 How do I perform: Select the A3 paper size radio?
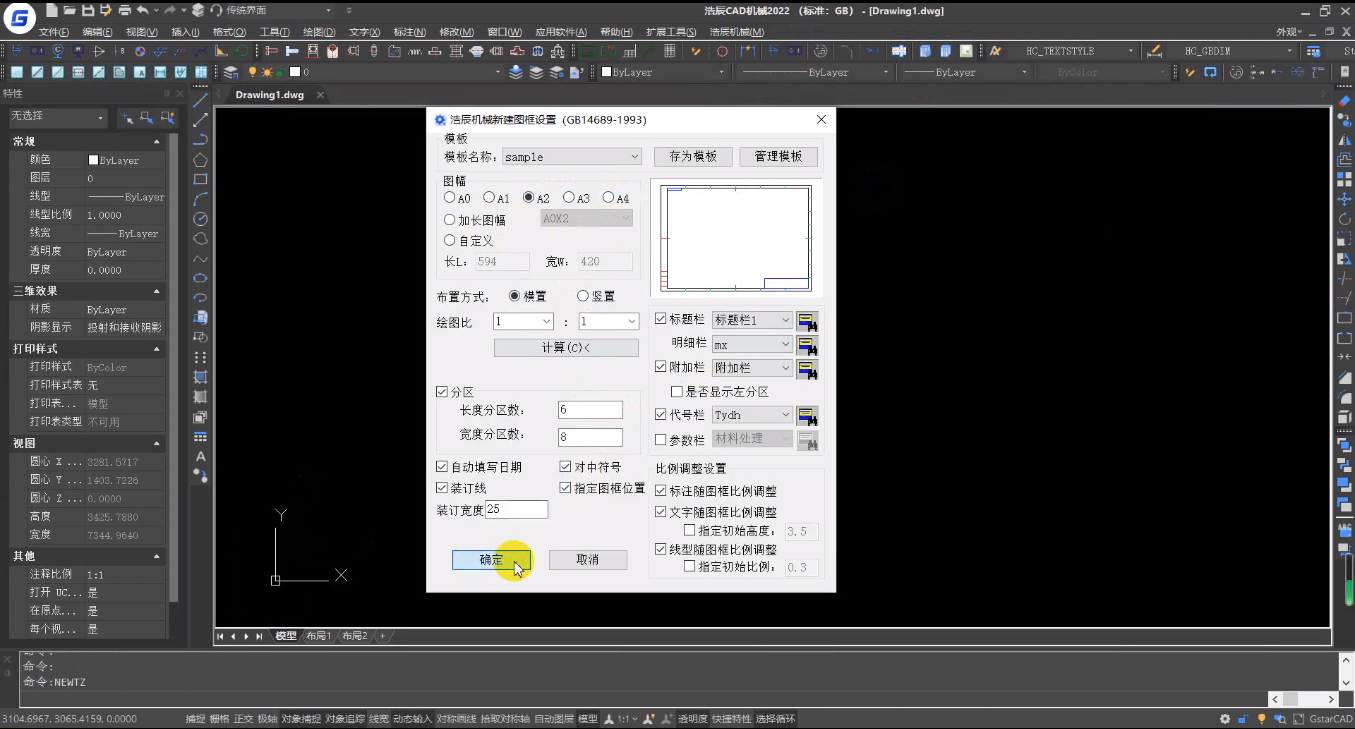[569, 198]
